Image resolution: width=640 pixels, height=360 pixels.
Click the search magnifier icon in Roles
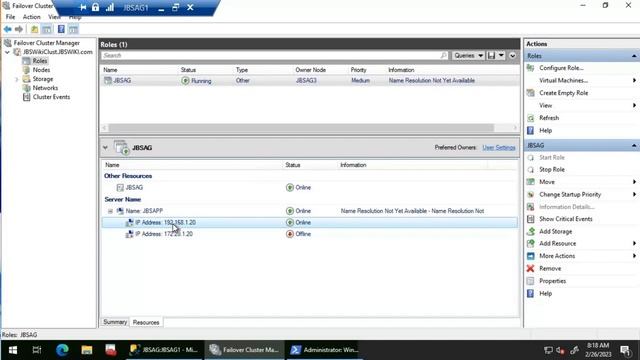tap(444, 55)
